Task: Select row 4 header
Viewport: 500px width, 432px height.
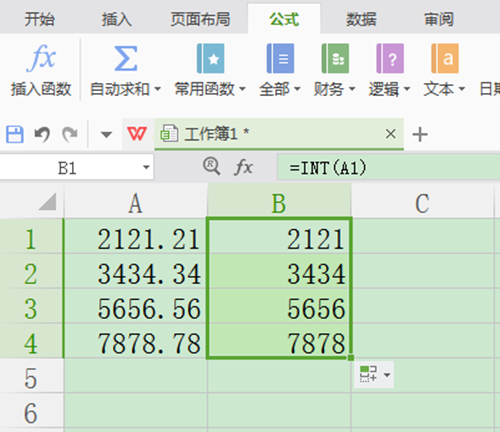Action: pyautogui.click(x=31, y=341)
